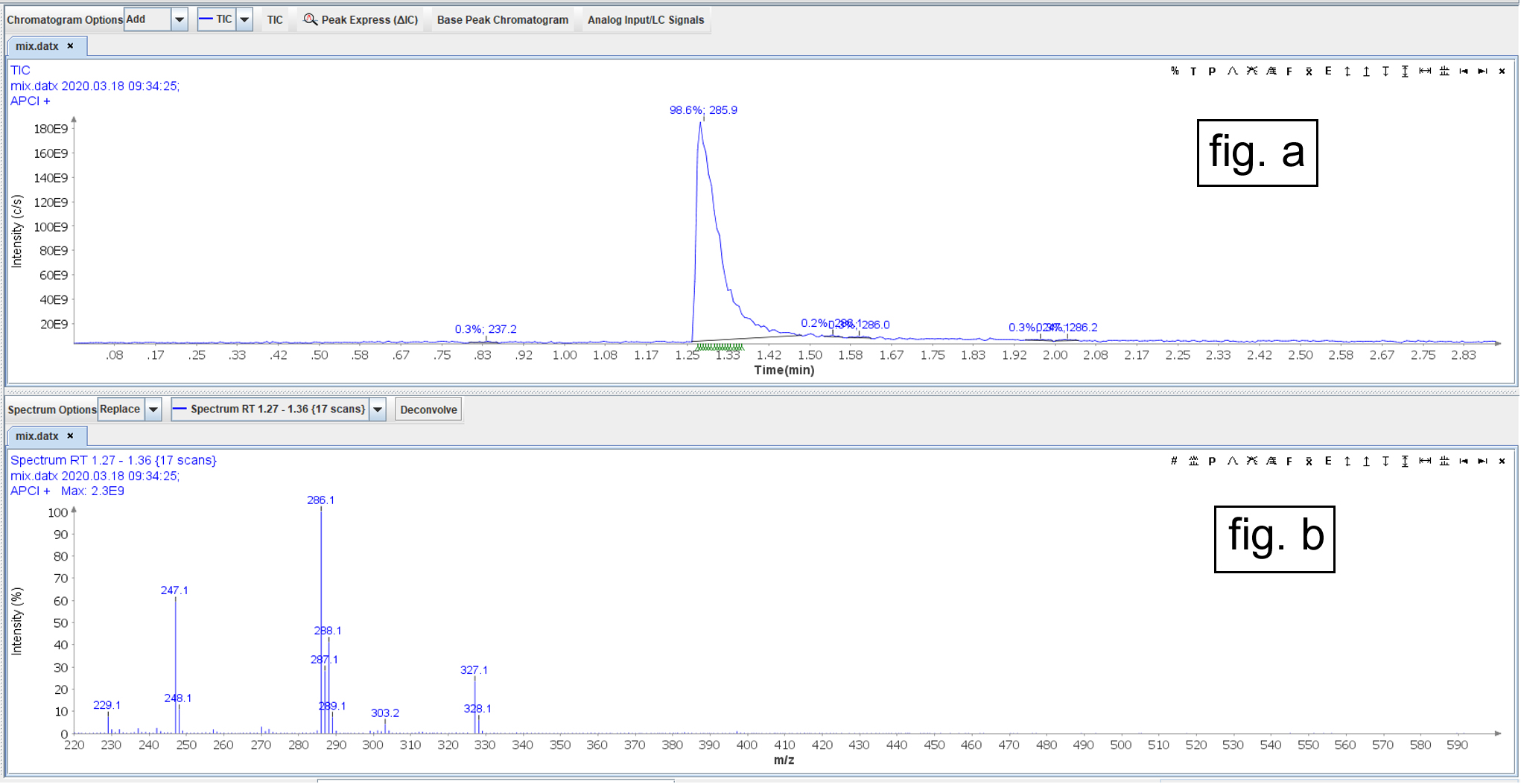Click the Deconvolve button

click(428, 409)
